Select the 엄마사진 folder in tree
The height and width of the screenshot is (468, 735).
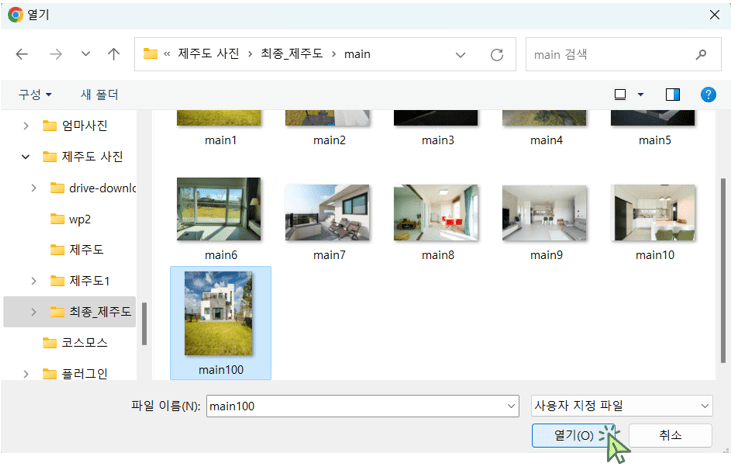pyautogui.click(x=75, y=126)
